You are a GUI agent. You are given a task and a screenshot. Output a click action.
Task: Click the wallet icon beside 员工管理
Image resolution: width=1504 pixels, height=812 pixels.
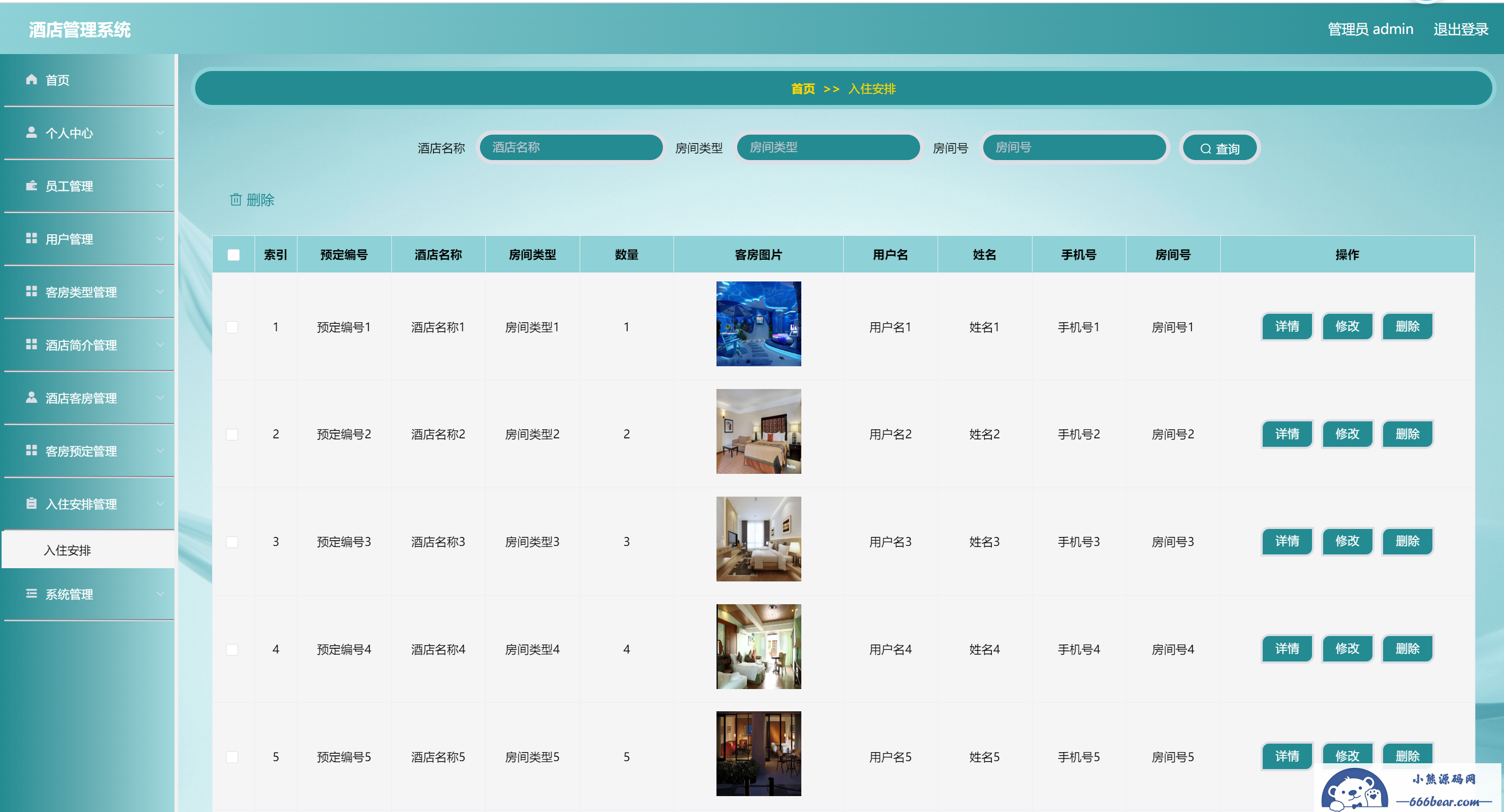31,186
